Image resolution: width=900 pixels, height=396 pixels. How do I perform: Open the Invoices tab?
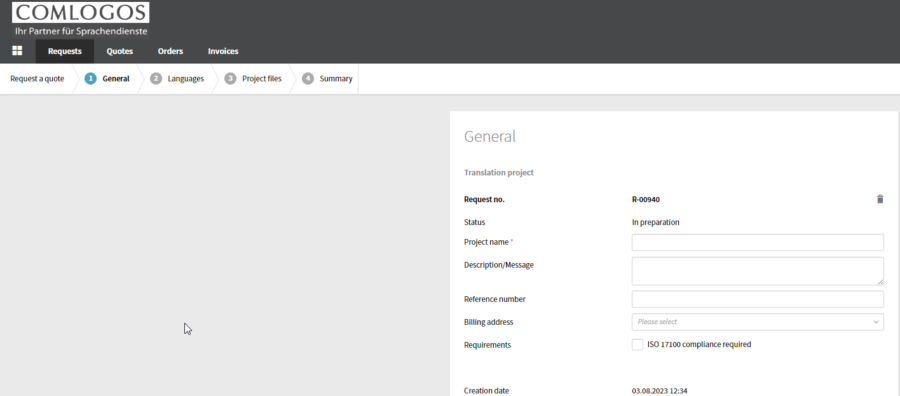[223, 51]
